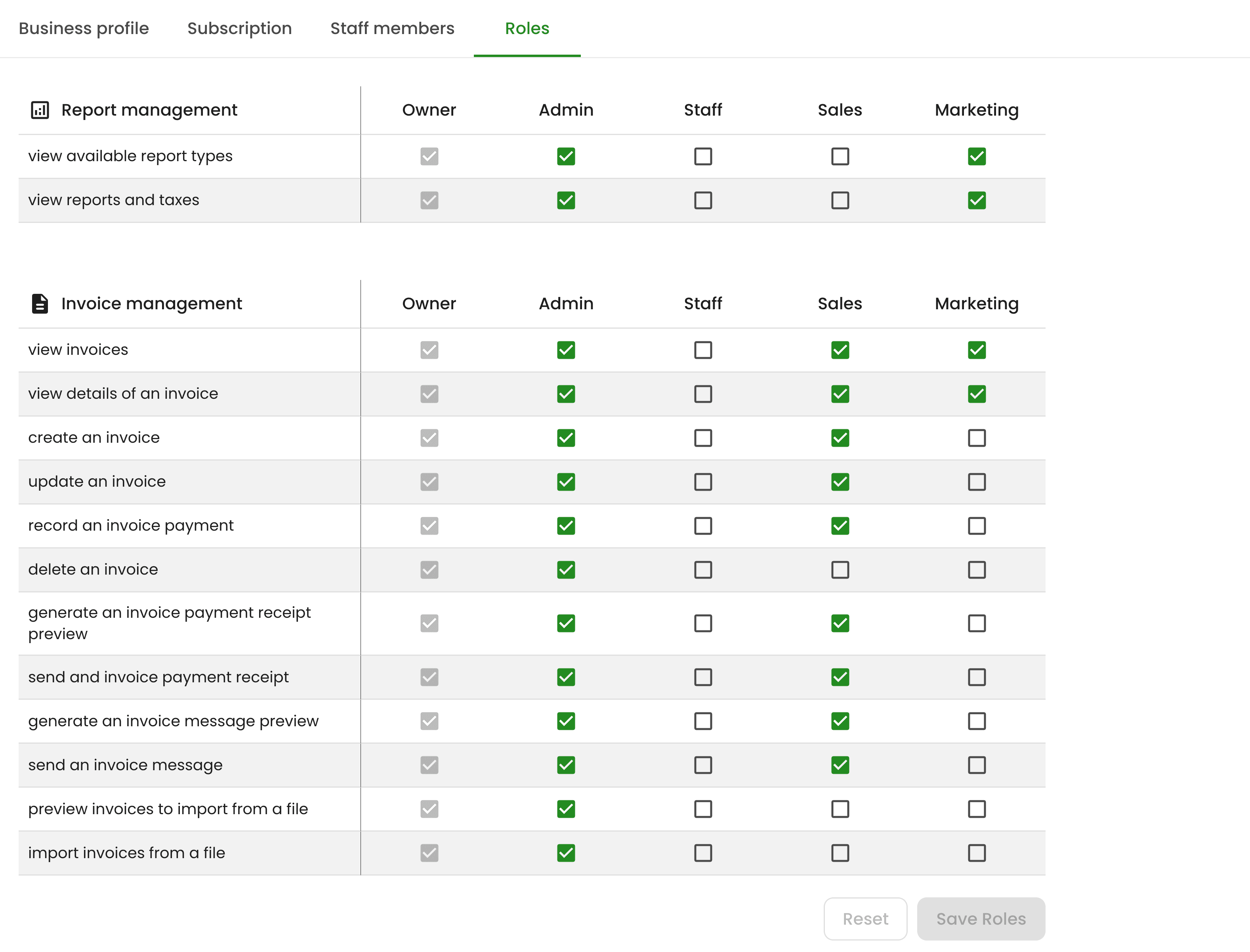Enable Marketing permission for update an invoice
The width and height of the screenshot is (1250, 952).
[977, 482]
